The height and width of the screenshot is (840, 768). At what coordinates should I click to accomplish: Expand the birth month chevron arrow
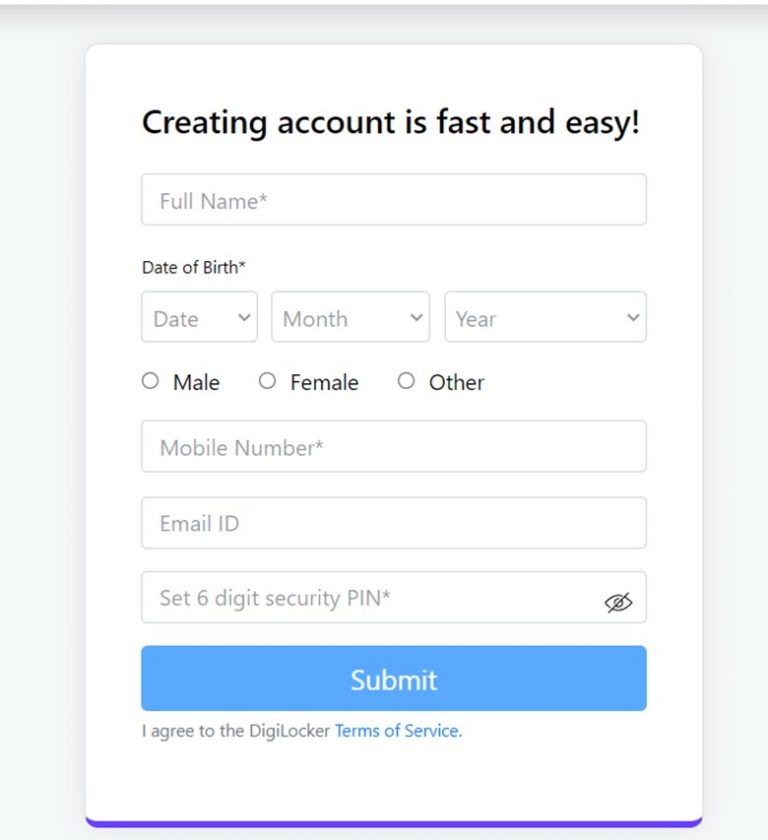416,317
